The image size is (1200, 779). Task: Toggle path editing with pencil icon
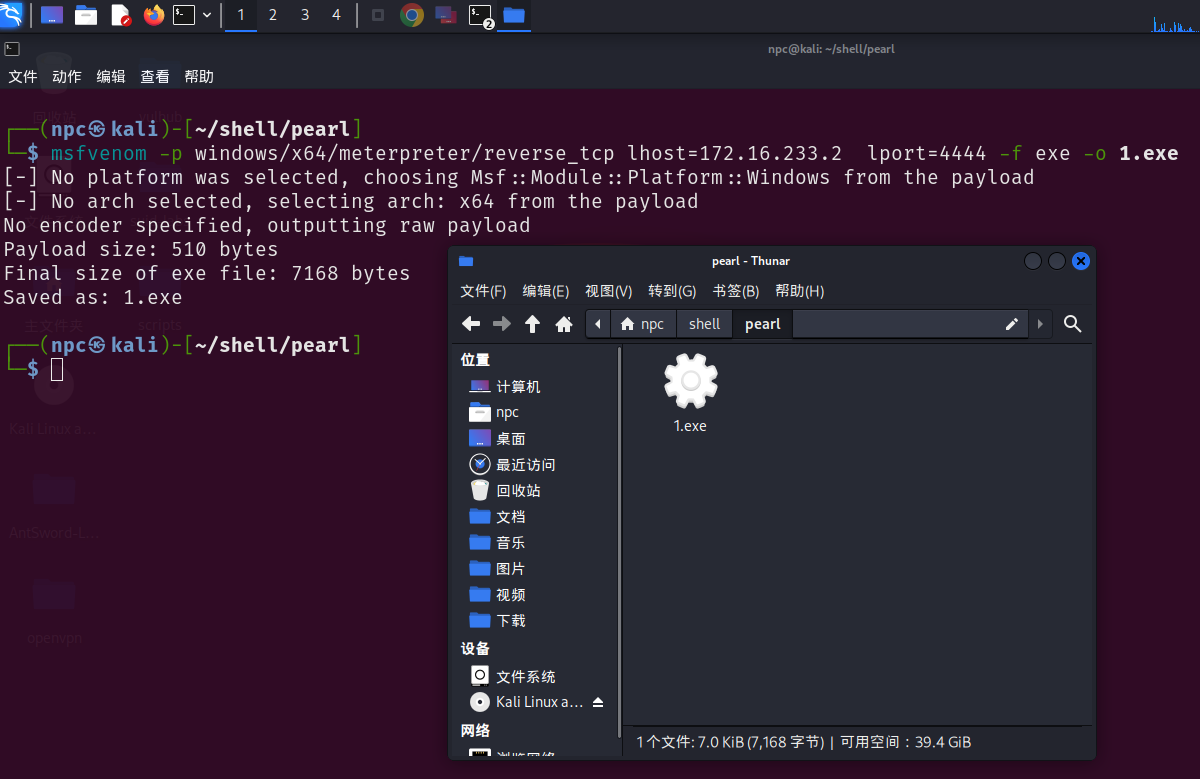[1011, 324]
